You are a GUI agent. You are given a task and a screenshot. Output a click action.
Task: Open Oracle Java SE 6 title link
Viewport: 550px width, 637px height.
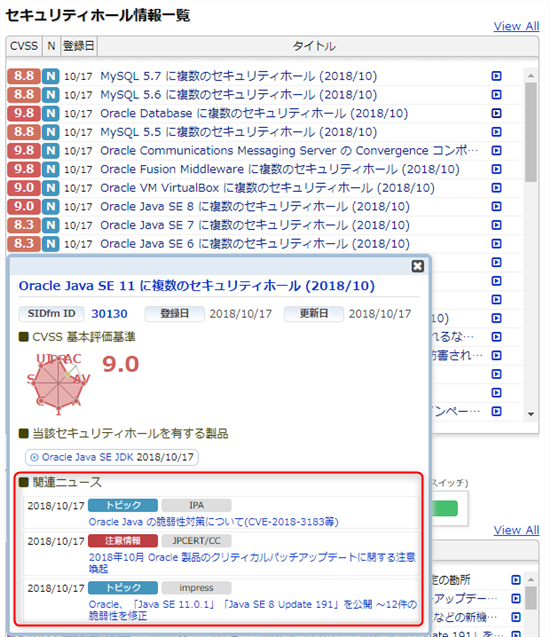click(x=255, y=244)
